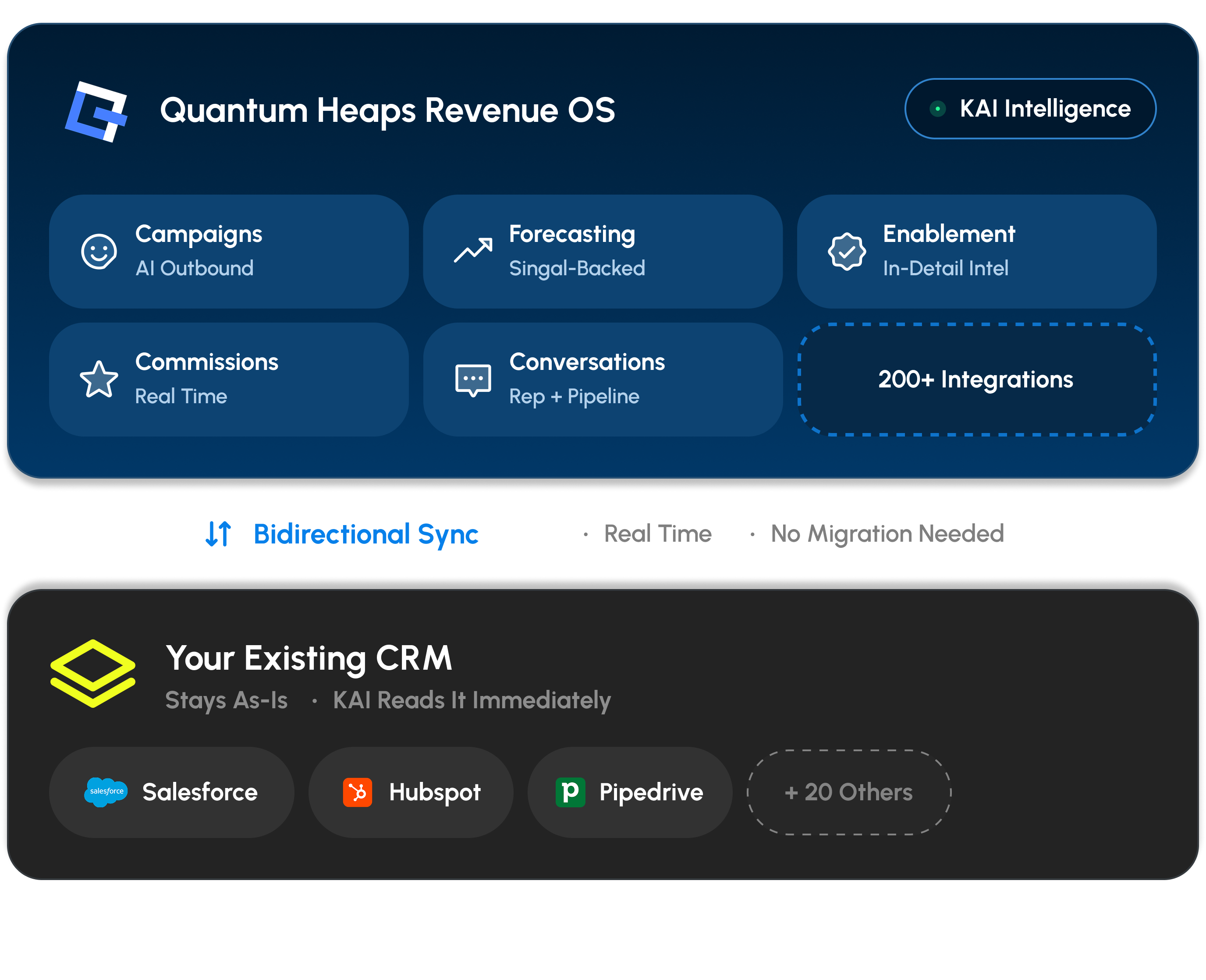Click the green Pipedrive logo
This screenshot has width=1206, height=980.
(x=570, y=792)
